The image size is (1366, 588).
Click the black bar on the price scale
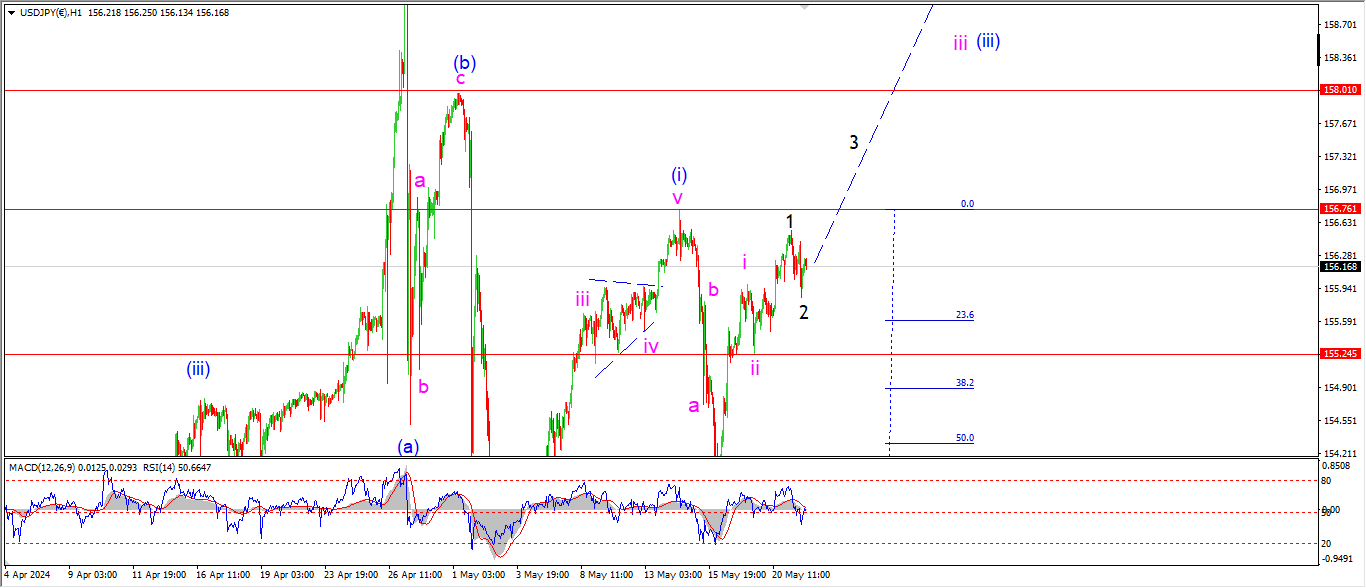[1320, 48]
